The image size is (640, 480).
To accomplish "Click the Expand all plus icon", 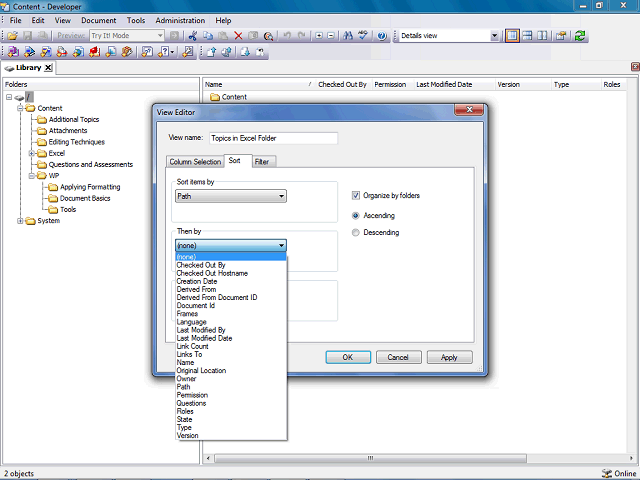I will pos(319,36).
